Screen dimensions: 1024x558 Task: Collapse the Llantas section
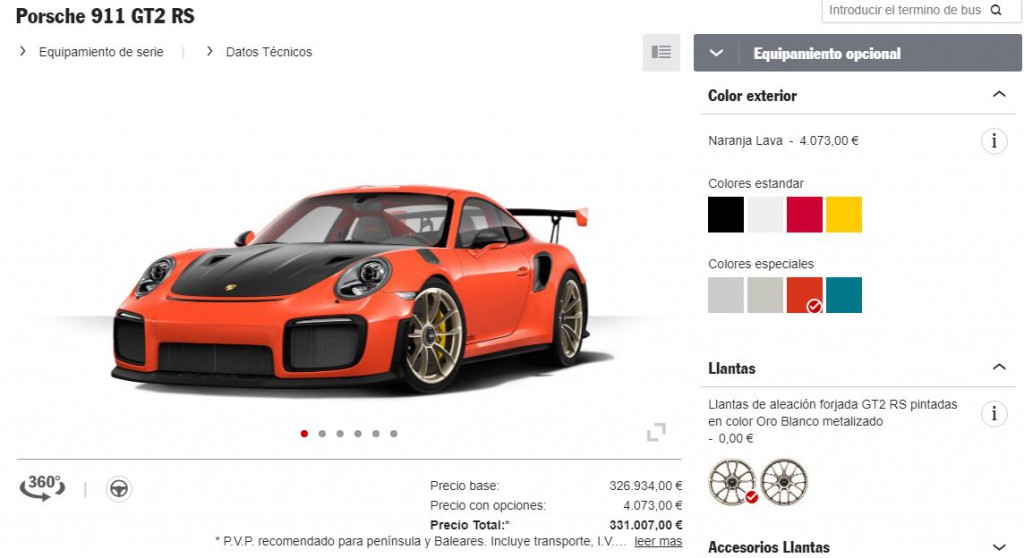pos(999,367)
